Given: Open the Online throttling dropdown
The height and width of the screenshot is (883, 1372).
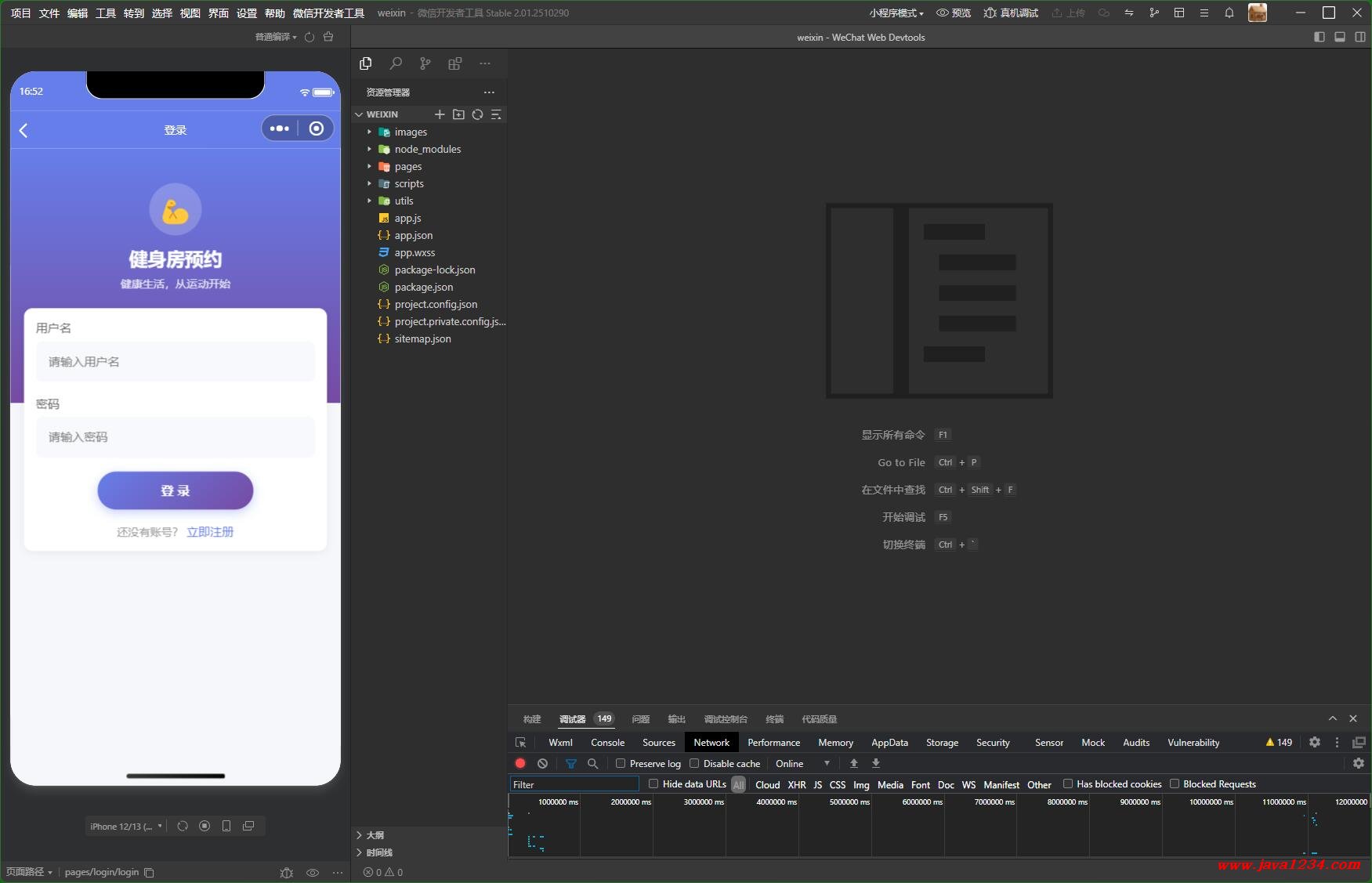Looking at the screenshot, I should pos(802,763).
